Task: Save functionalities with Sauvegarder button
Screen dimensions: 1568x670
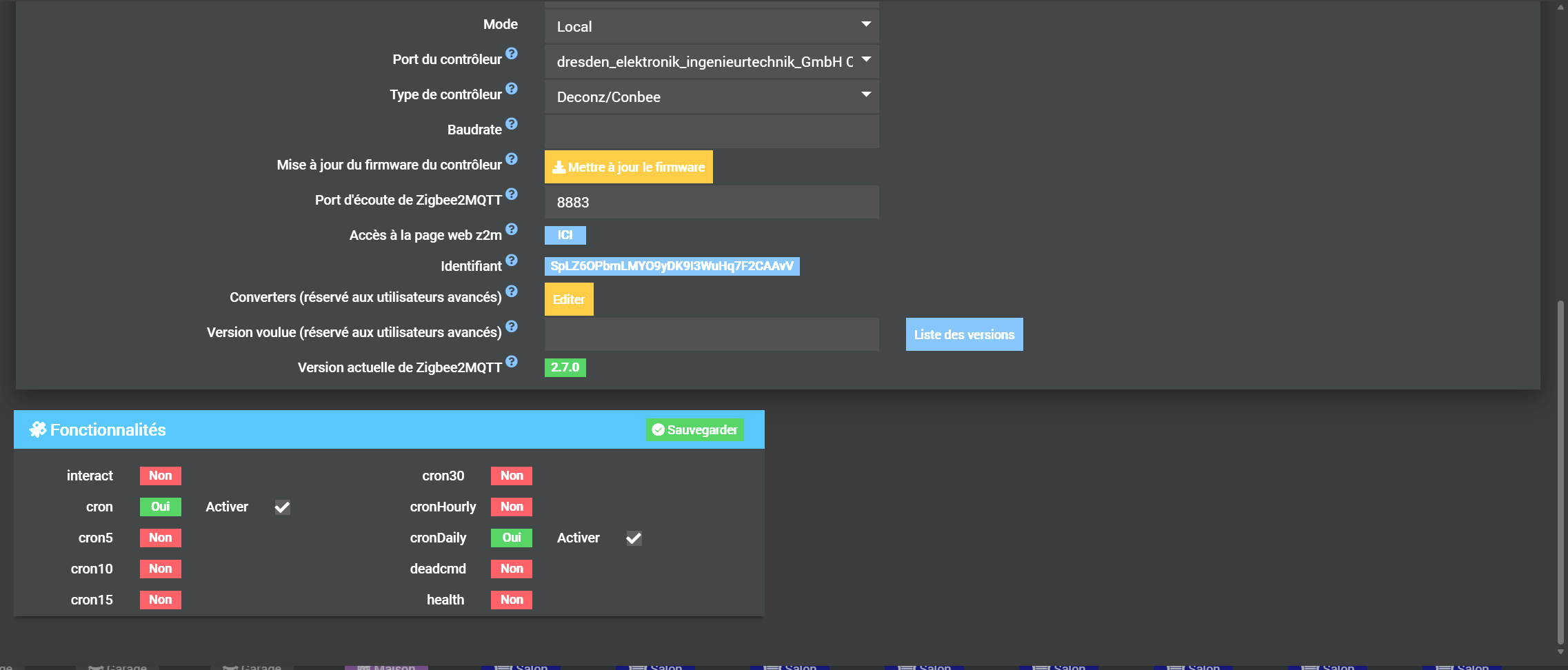Action: (695, 429)
